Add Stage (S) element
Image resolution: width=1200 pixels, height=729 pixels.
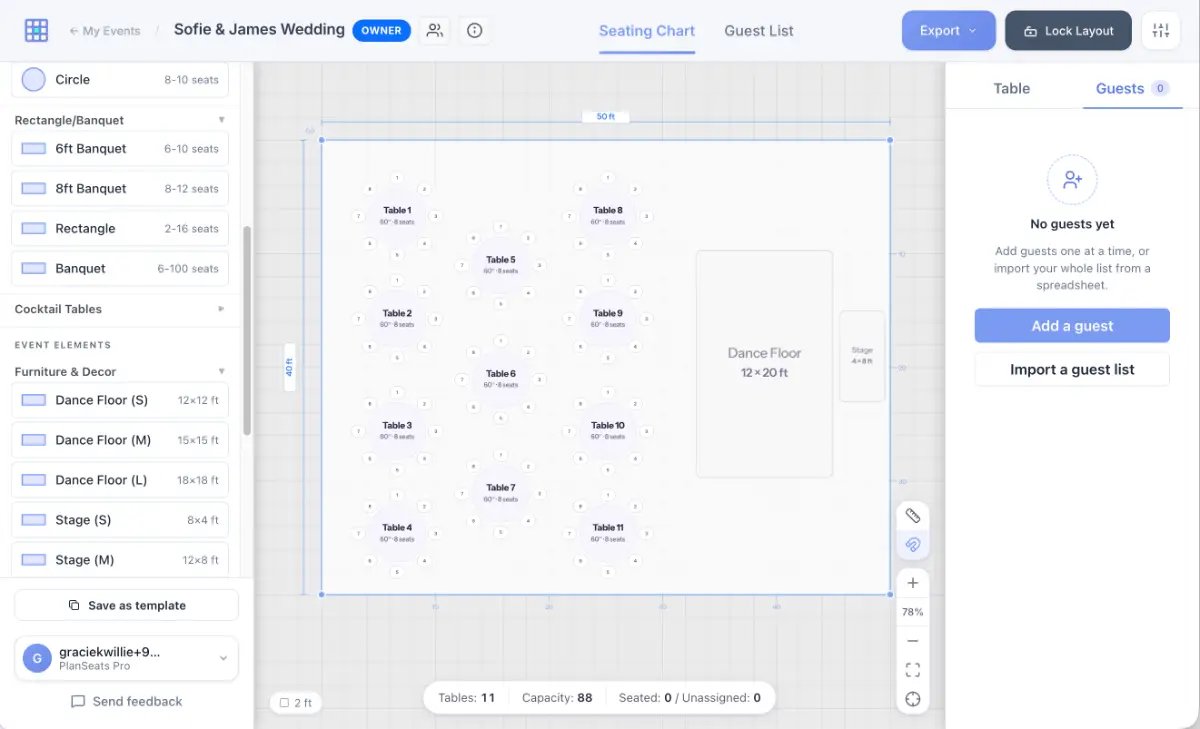tap(120, 520)
